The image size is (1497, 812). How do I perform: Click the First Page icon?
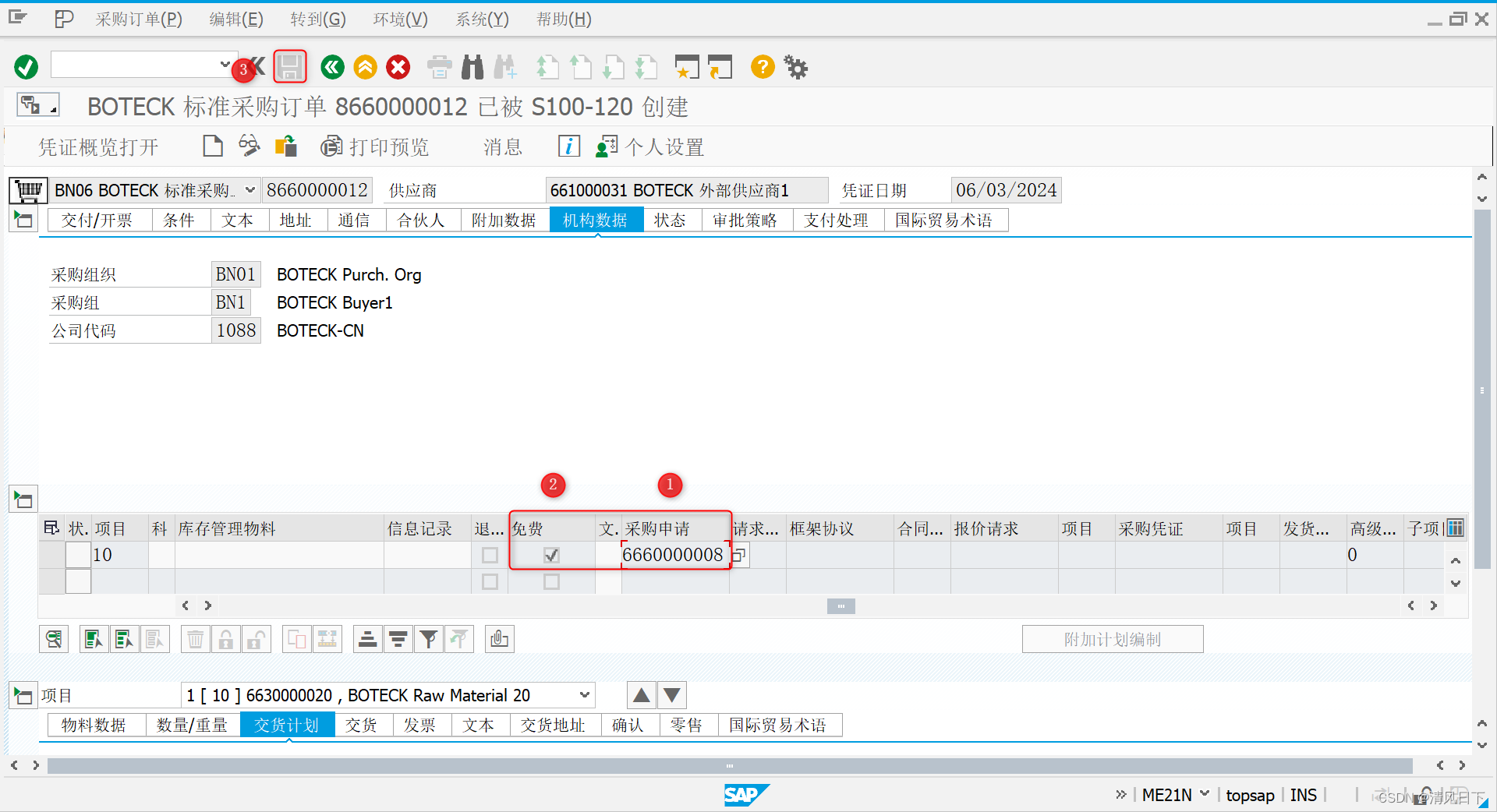(x=547, y=67)
